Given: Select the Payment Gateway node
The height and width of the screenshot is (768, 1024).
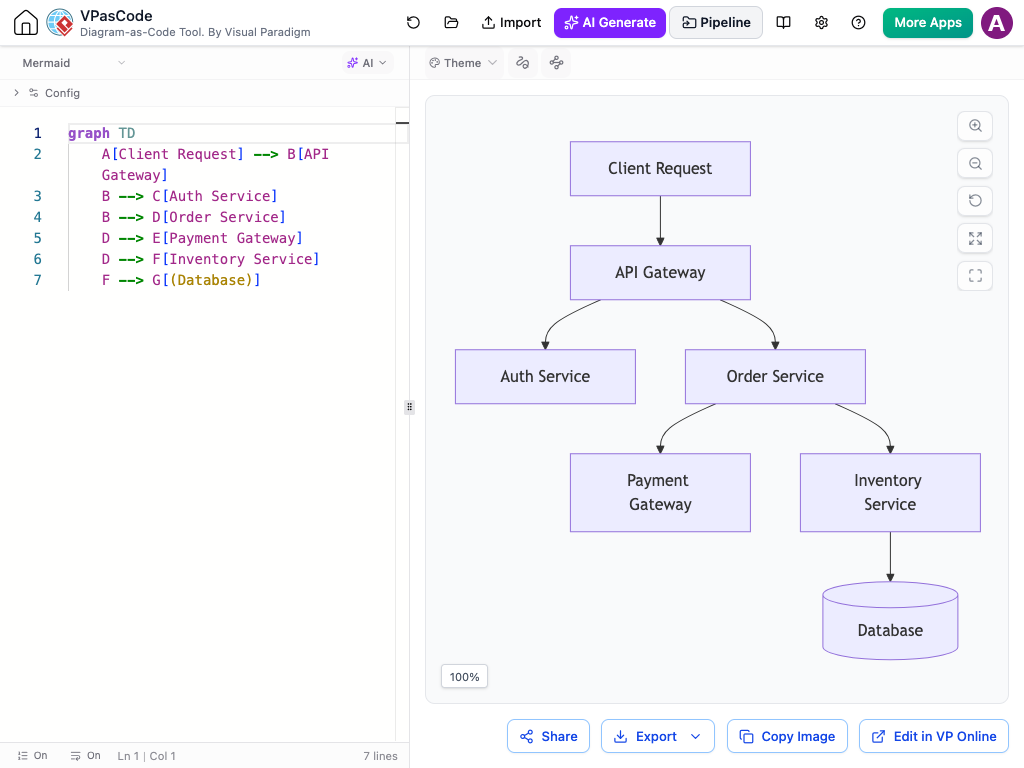Looking at the screenshot, I should click(x=660, y=492).
